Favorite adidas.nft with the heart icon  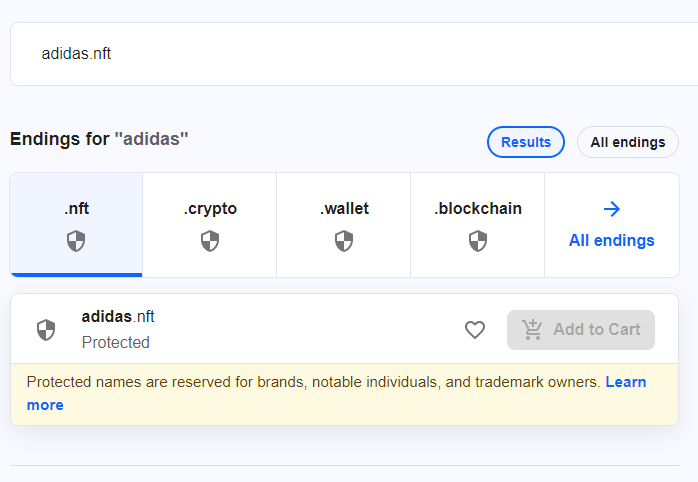475,330
